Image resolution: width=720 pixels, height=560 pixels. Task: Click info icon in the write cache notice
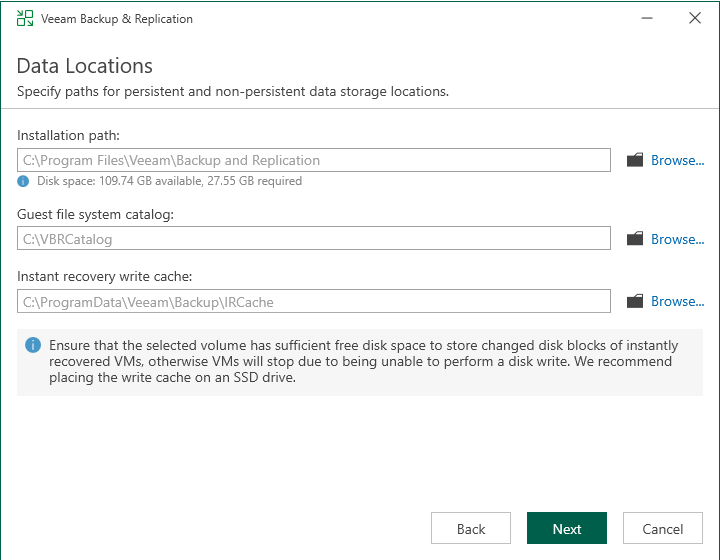click(33, 345)
